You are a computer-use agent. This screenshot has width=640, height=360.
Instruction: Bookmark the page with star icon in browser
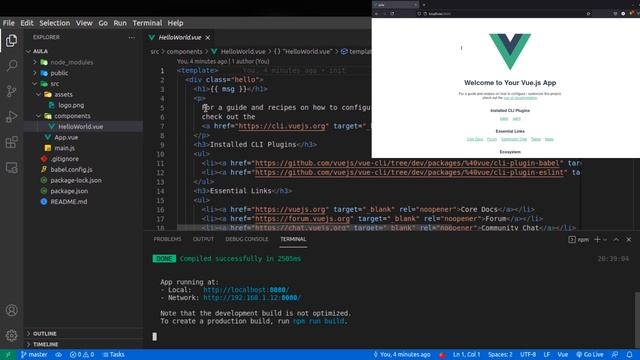(x=588, y=13)
